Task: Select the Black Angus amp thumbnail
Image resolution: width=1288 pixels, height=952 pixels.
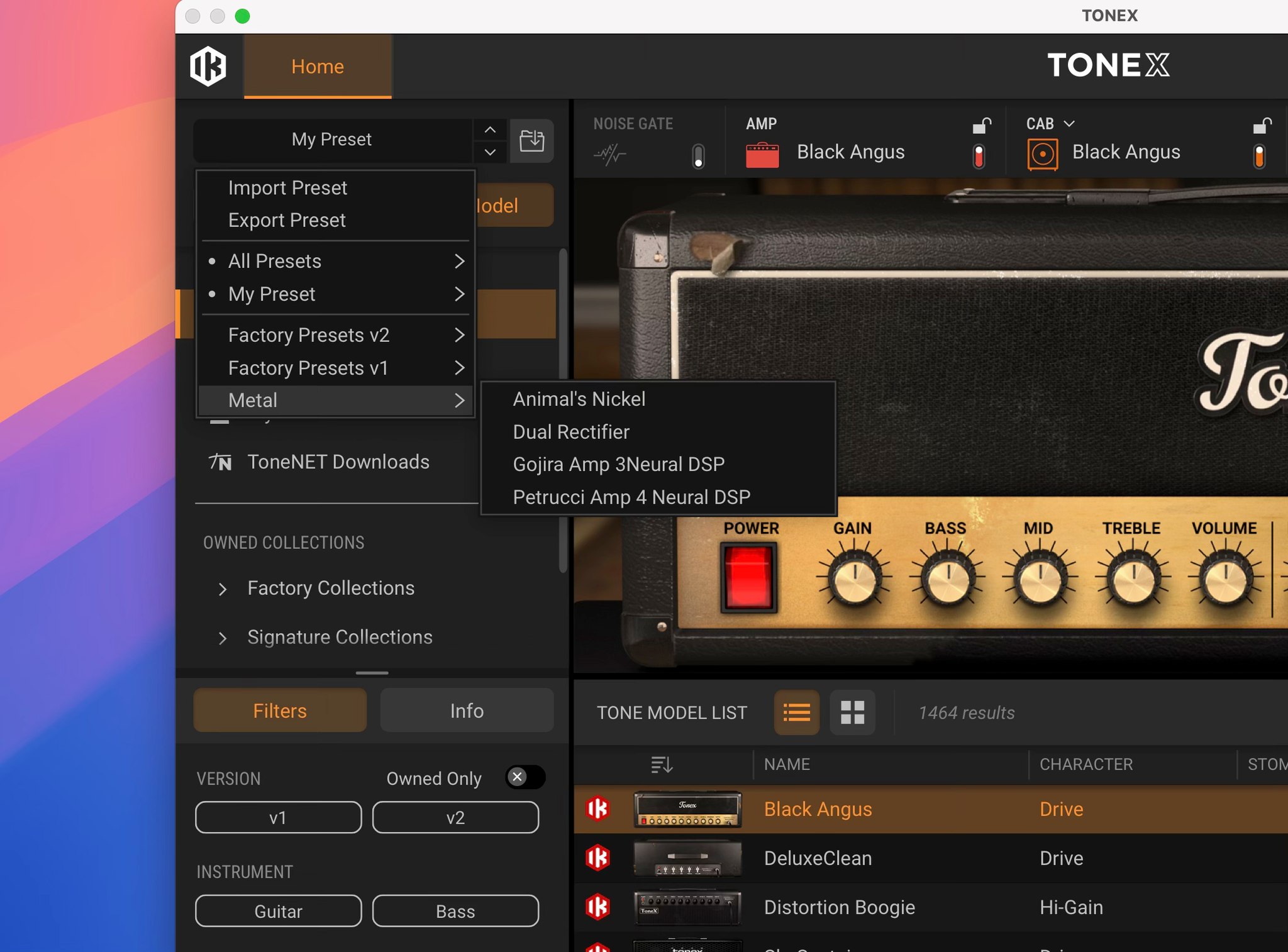Action: (687, 809)
